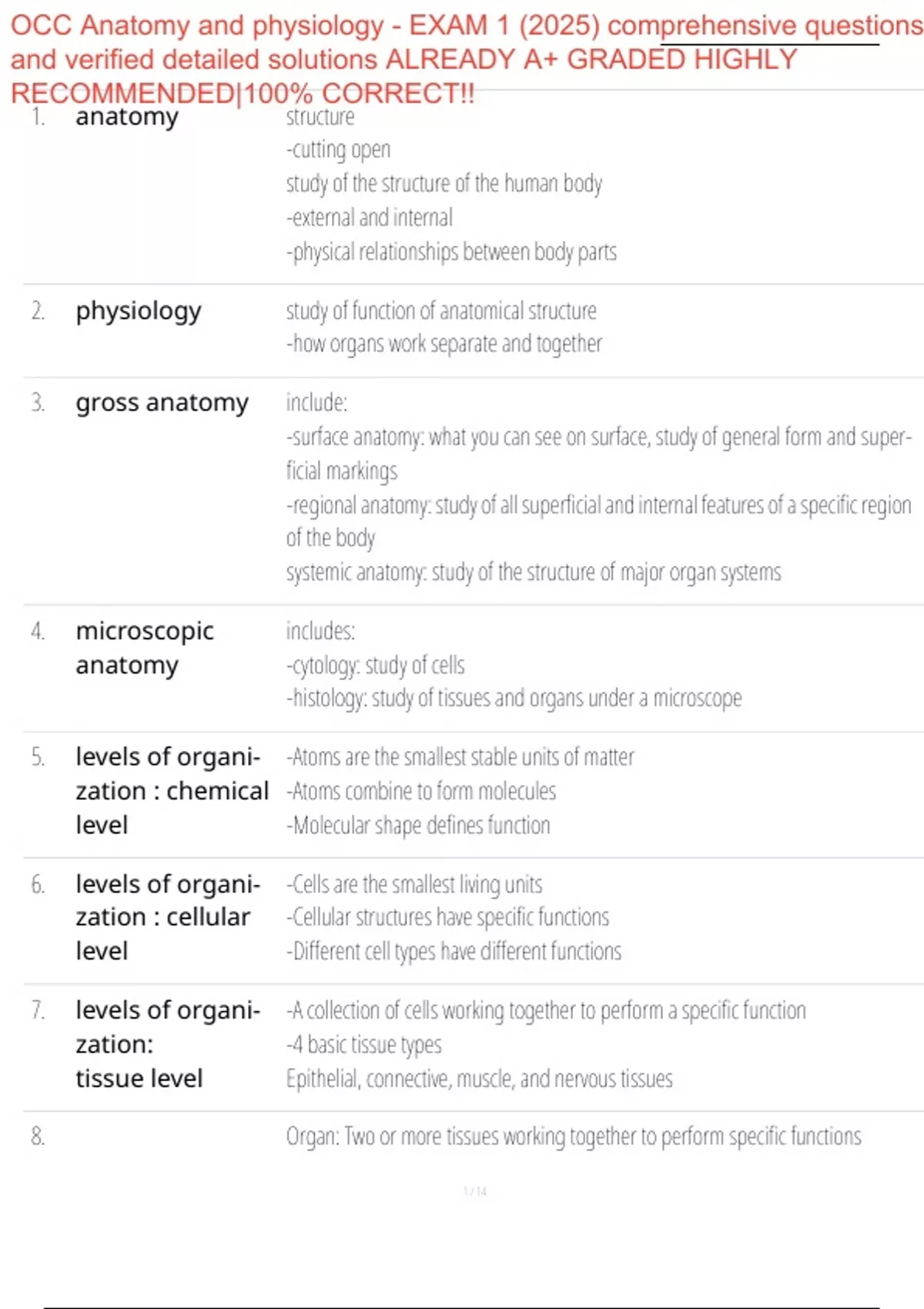The width and height of the screenshot is (924, 1309).
Task: Click "-how organs work separate and together" text
Action: point(444,344)
